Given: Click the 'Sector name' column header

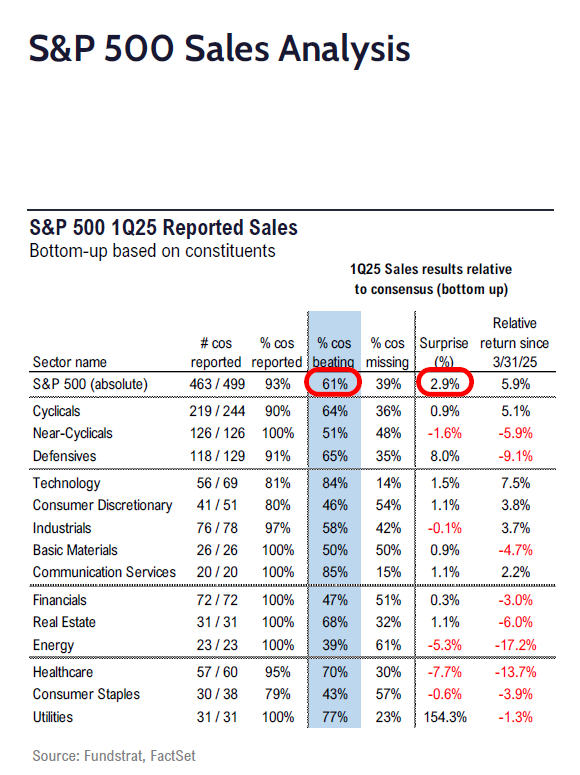Looking at the screenshot, I should [70, 362].
